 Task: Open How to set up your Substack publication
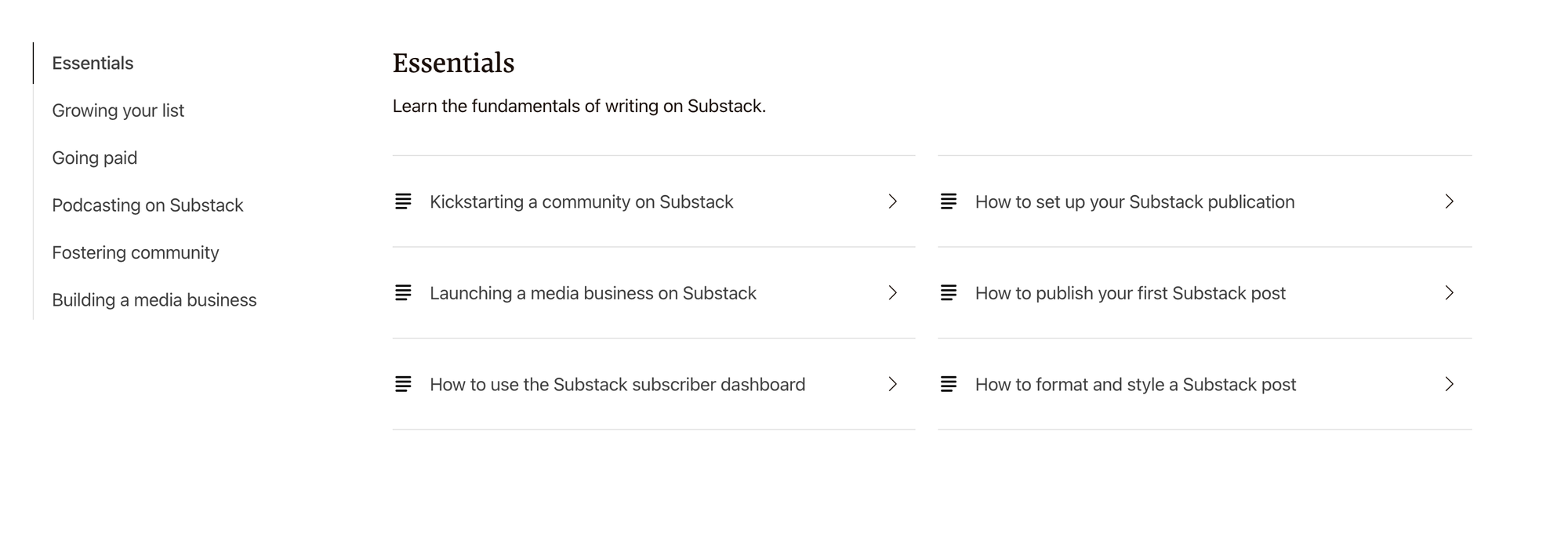1204,201
